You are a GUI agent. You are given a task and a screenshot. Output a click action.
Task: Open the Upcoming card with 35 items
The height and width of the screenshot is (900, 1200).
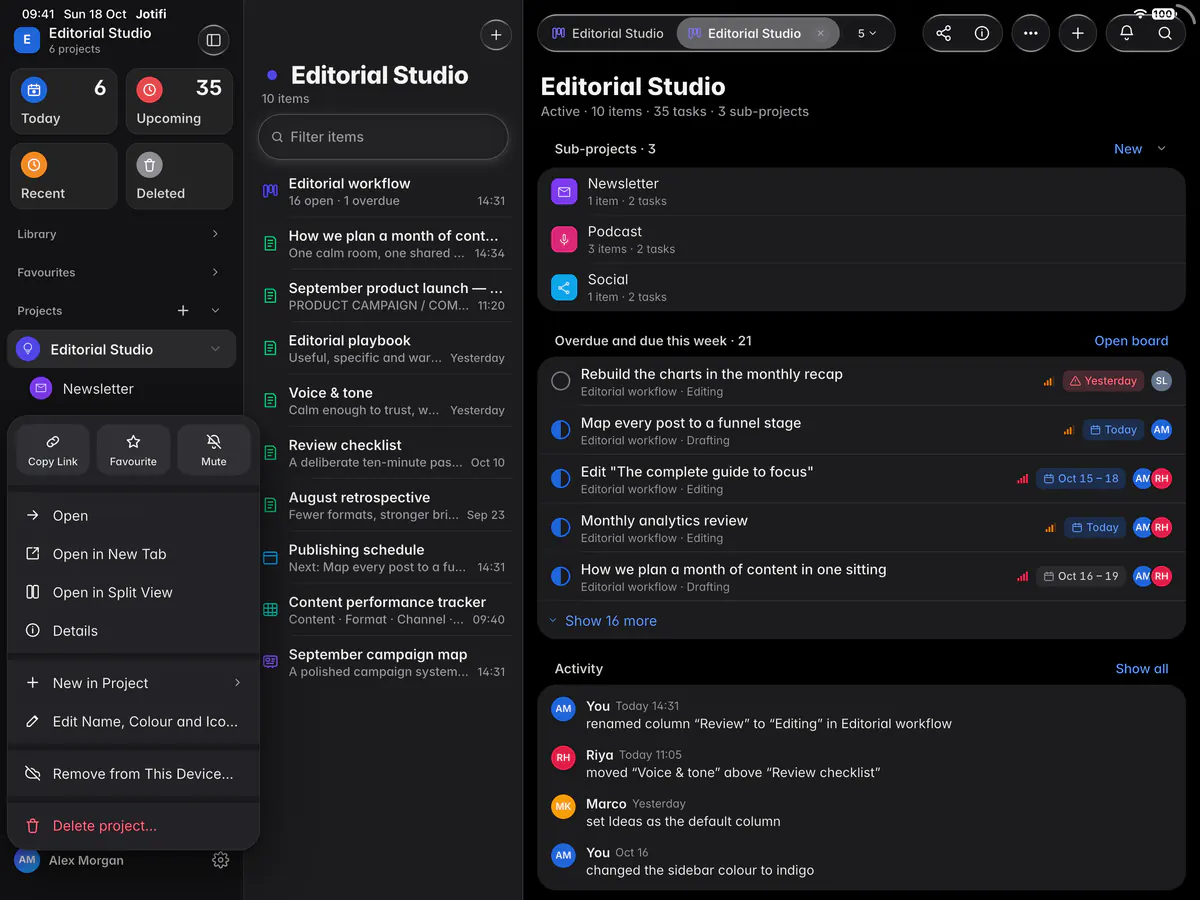pyautogui.click(x=179, y=102)
